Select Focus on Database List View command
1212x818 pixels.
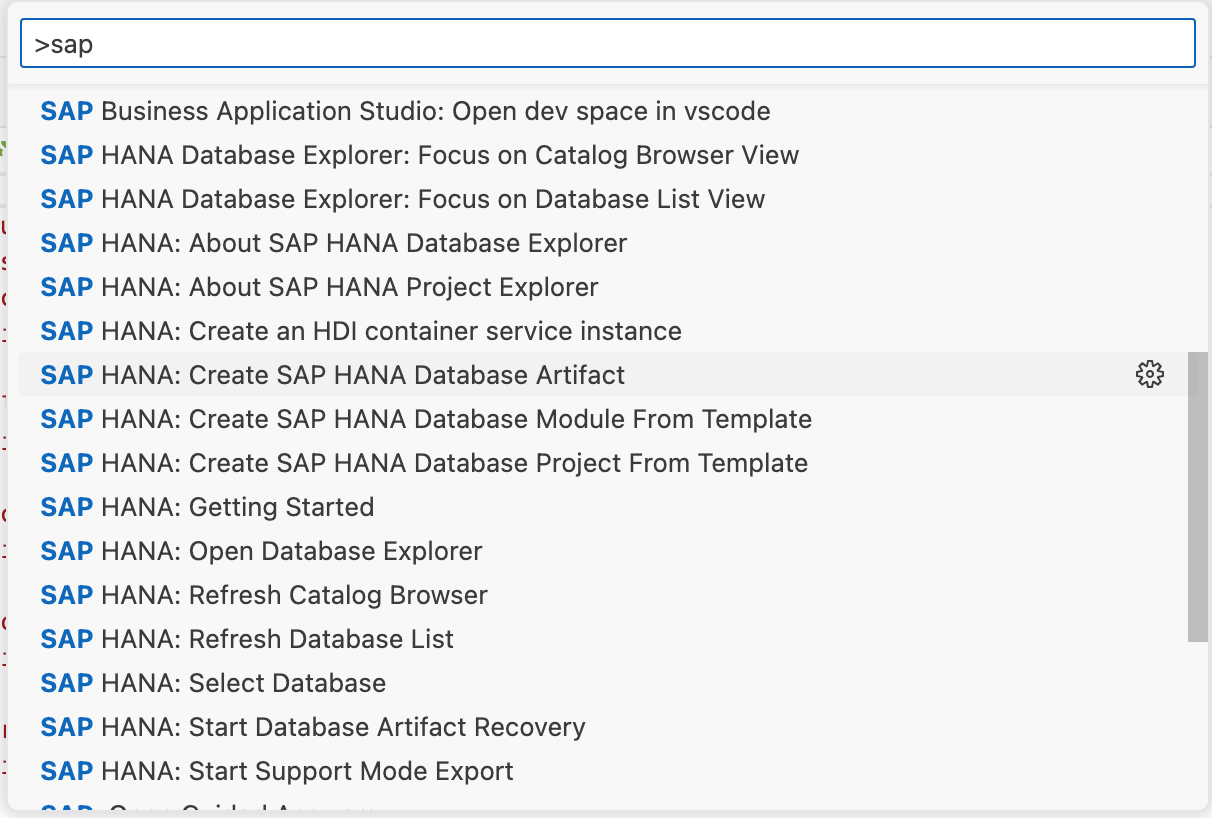403,199
